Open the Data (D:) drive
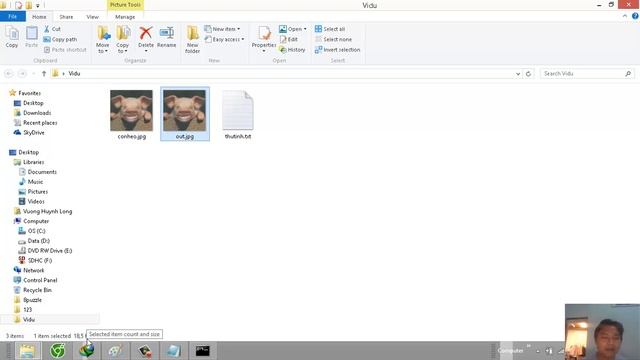Image resolution: width=640 pixels, height=360 pixels. tap(34, 241)
